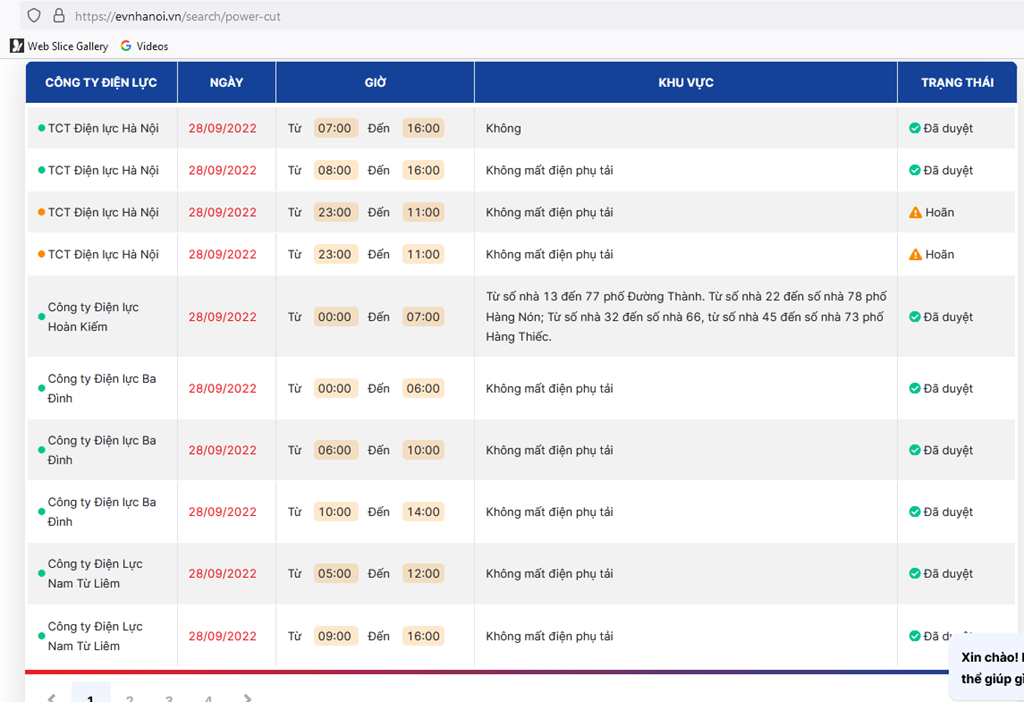Click approved check icon in Hoàn Kiếm row

(x=915, y=317)
